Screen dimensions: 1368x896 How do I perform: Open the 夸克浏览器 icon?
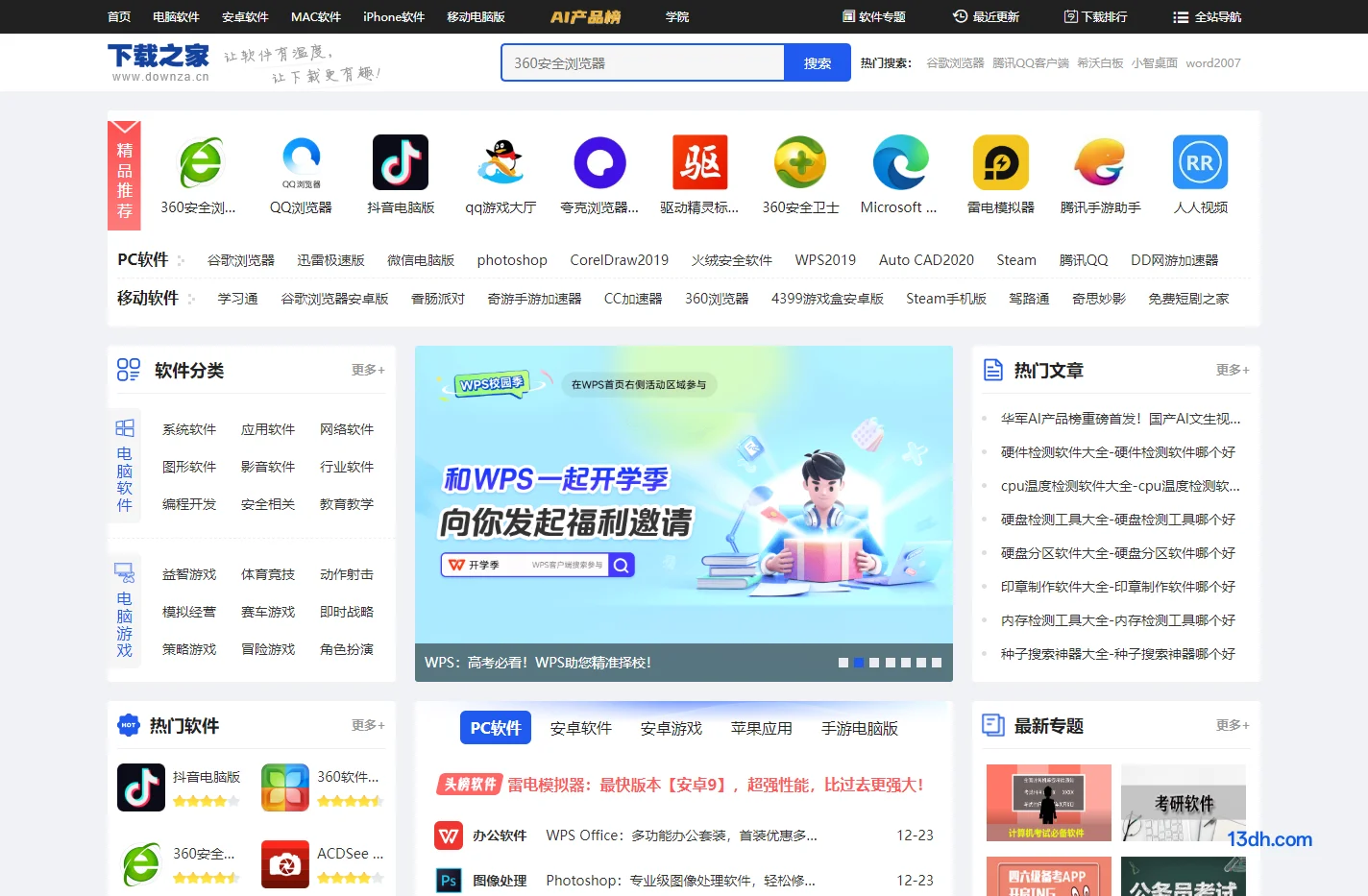pos(600,162)
